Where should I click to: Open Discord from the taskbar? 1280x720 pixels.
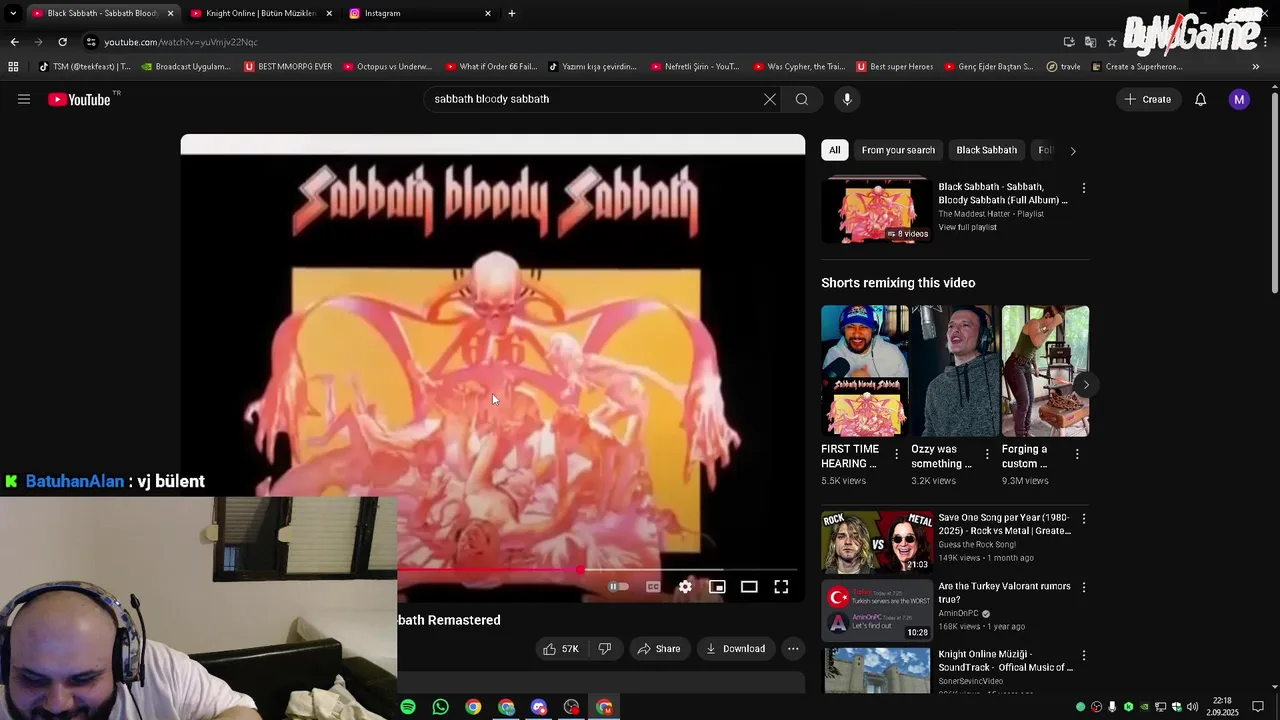pyautogui.click(x=539, y=707)
